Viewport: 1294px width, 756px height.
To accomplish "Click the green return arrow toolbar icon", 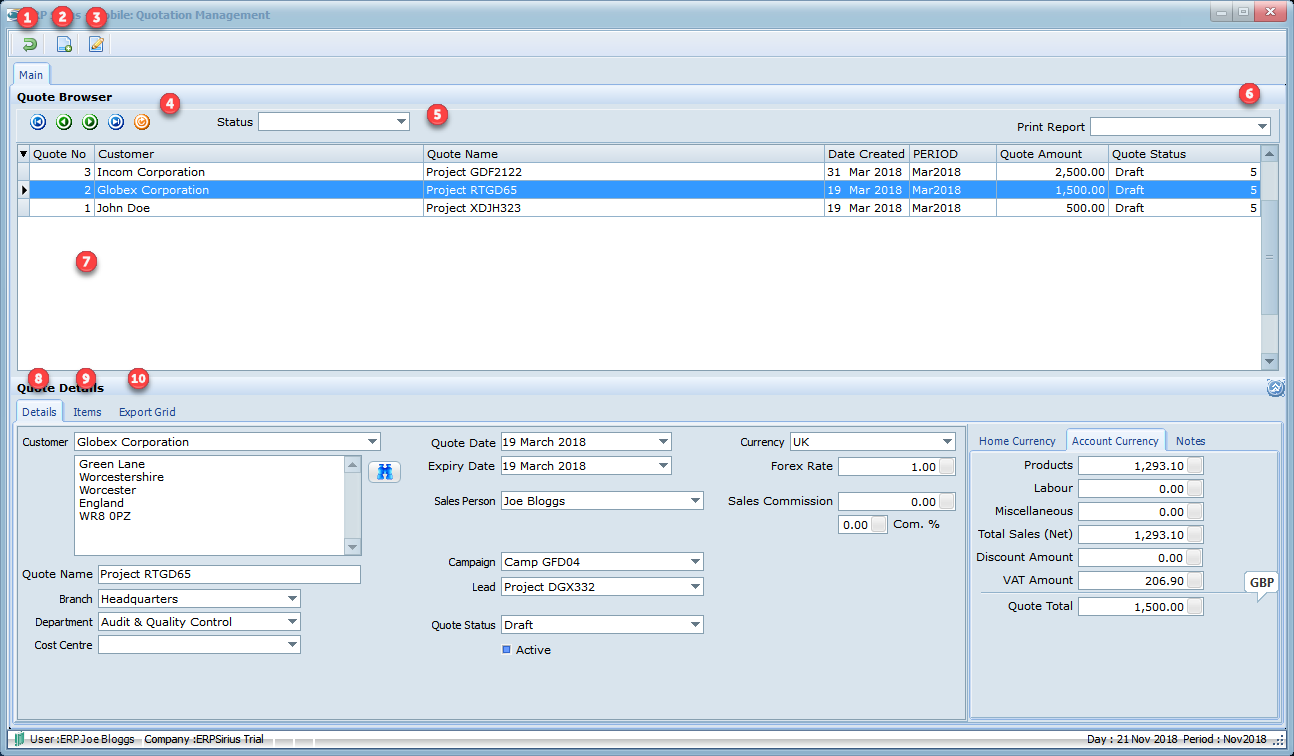I will click(30, 44).
